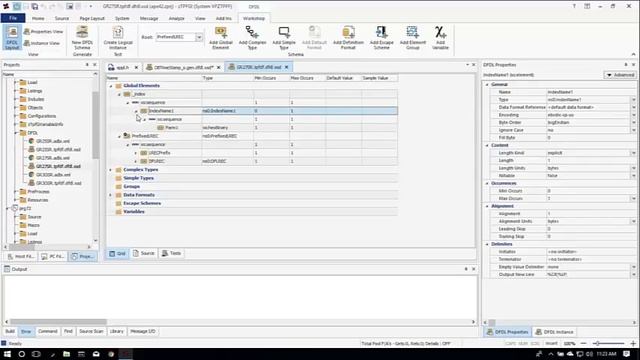Select the Simple Types row
This screenshot has width=640, height=360.
click(x=252, y=178)
